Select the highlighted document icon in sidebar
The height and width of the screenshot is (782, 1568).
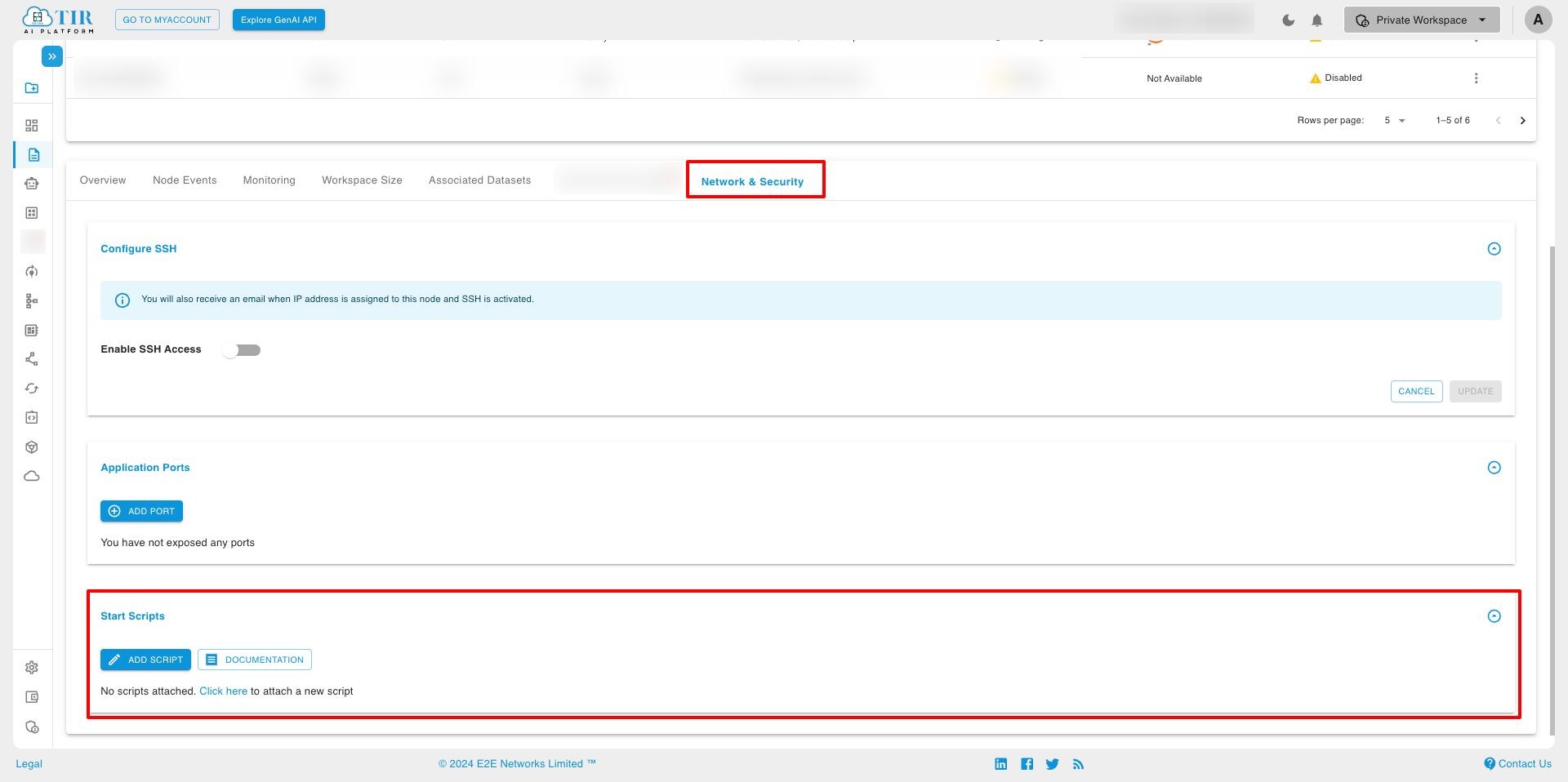pos(33,155)
